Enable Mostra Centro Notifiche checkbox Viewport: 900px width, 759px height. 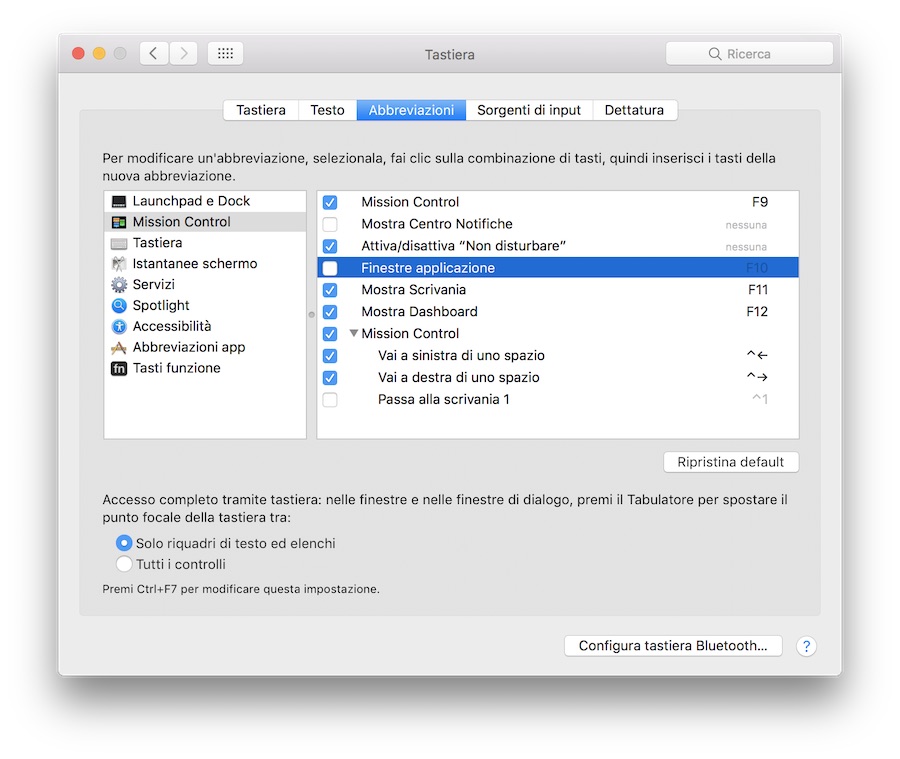pos(330,224)
